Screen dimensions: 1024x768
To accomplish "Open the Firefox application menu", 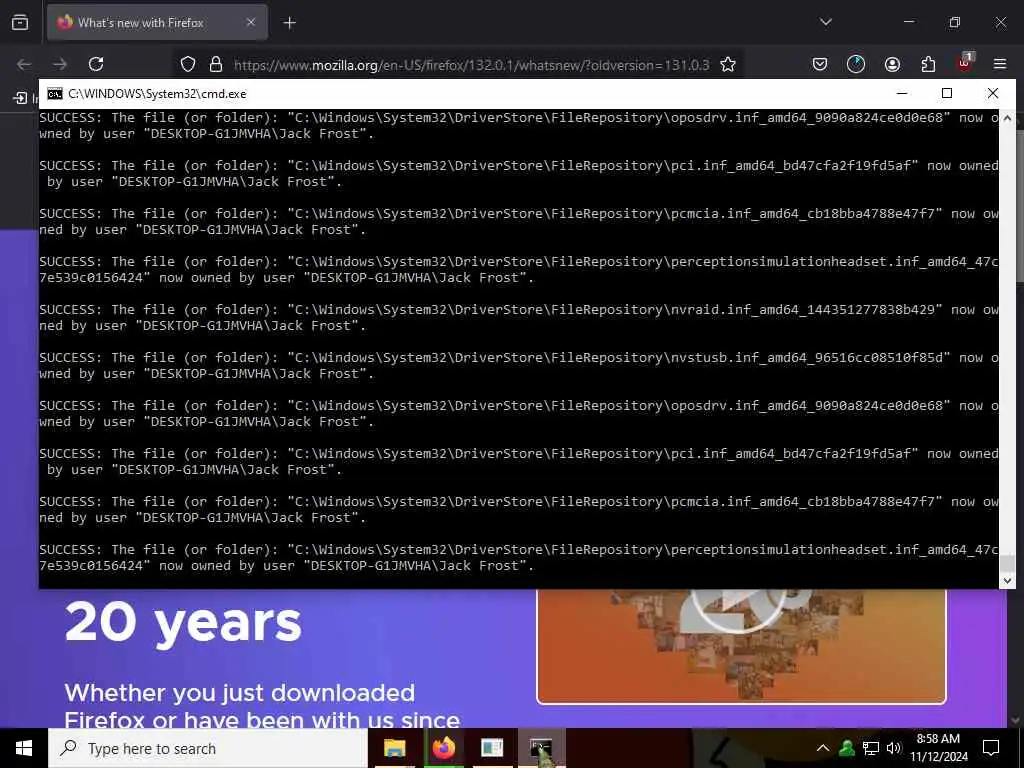I will click(1000, 64).
